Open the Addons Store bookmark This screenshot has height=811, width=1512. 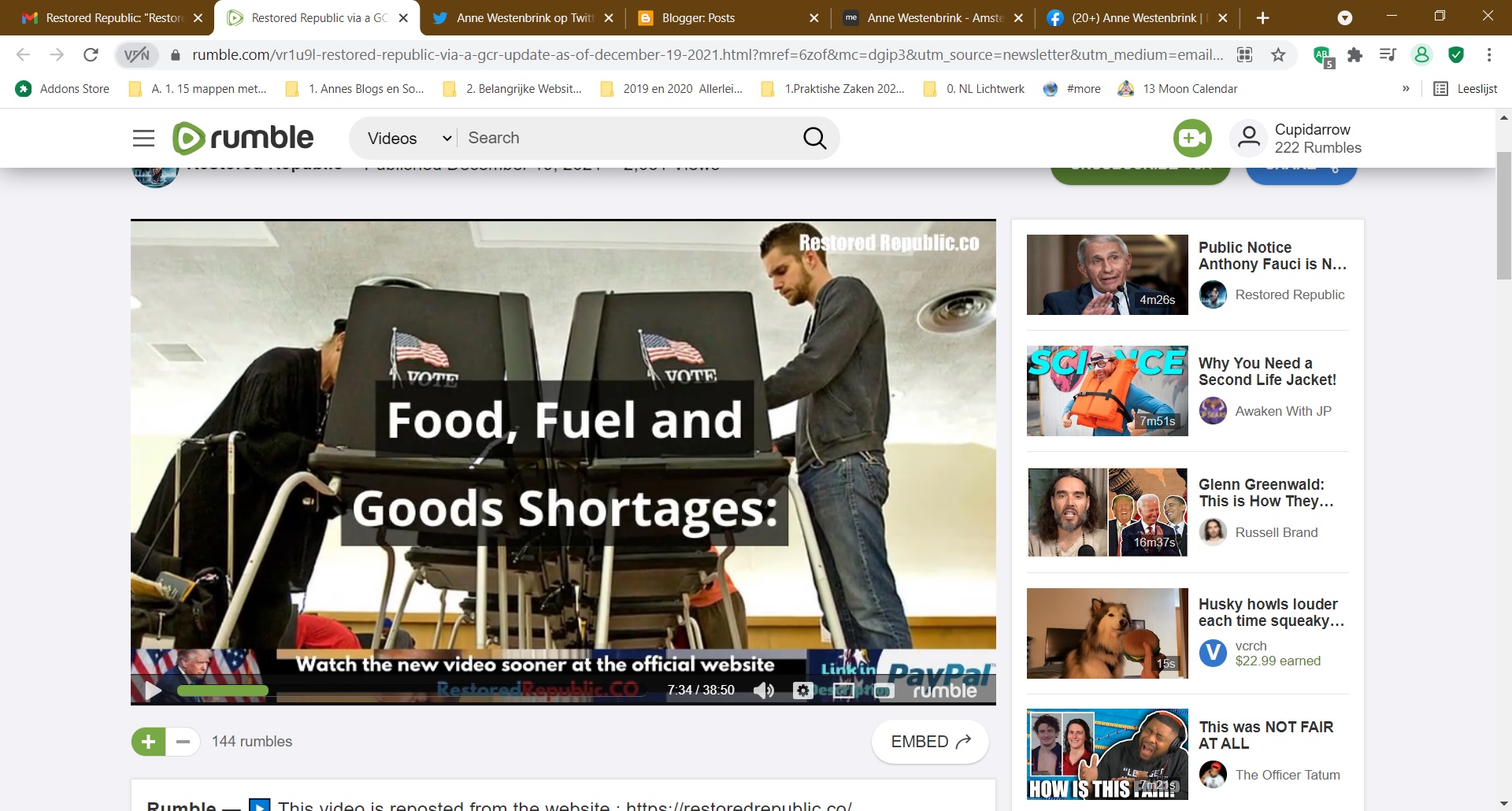click(x=63, y=88)
